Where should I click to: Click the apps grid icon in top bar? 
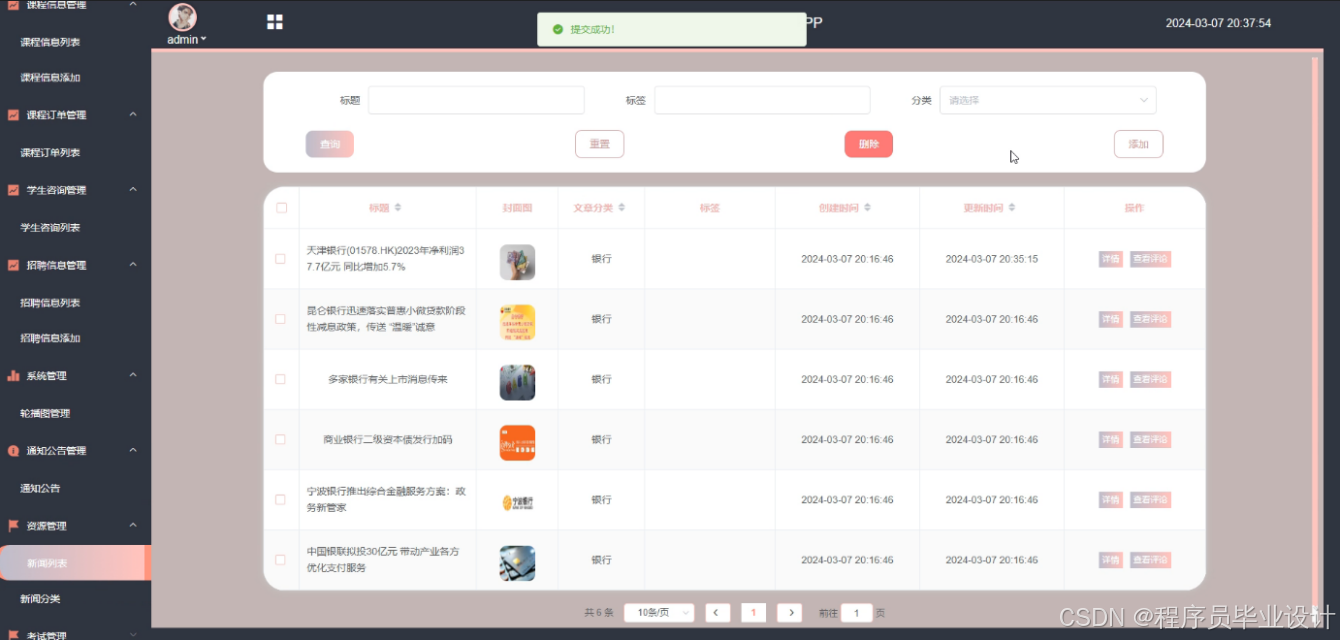coord(274,21)
